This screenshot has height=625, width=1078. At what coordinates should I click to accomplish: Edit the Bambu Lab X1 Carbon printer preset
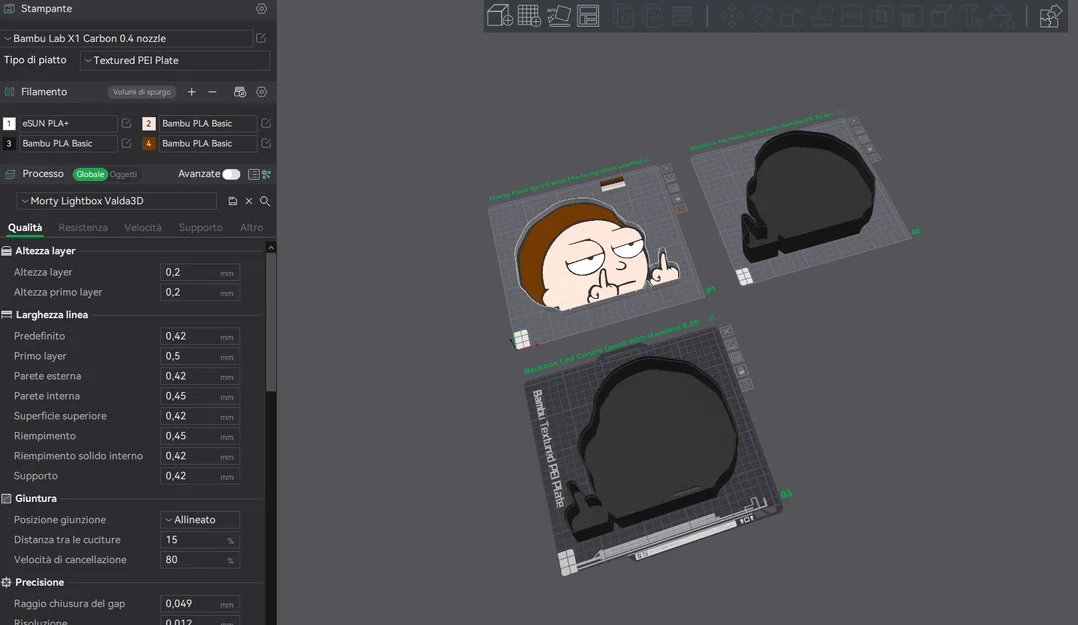pyautogui.click(x=261, y=39)
